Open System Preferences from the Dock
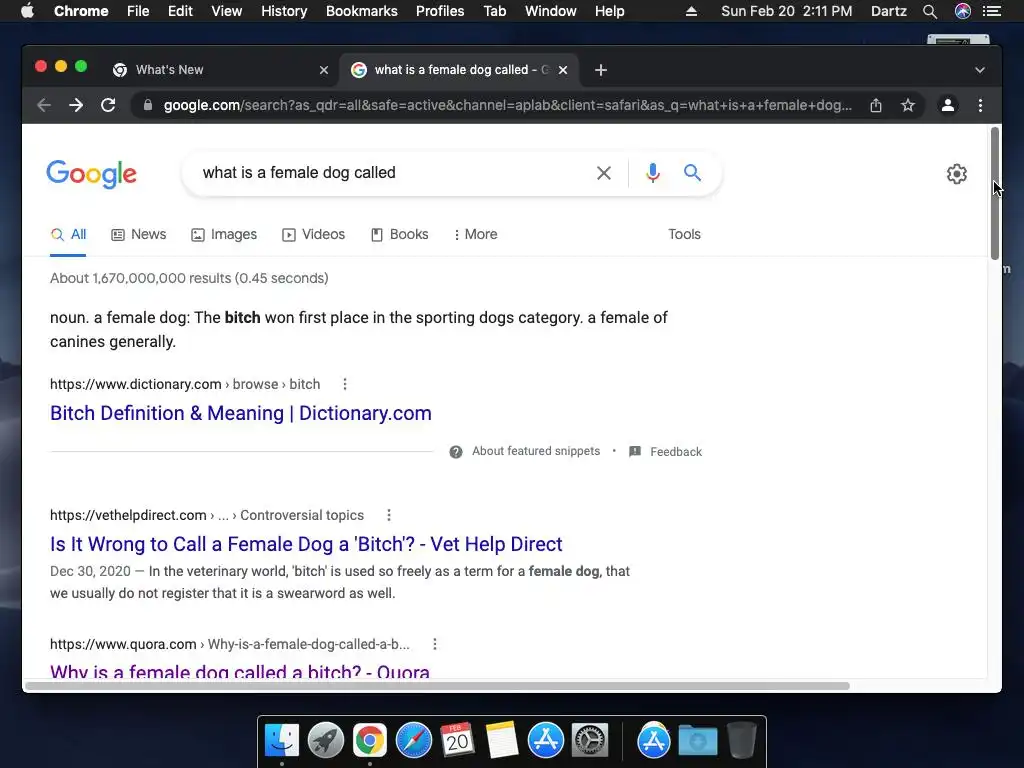1024x768 pixels. 590,740
